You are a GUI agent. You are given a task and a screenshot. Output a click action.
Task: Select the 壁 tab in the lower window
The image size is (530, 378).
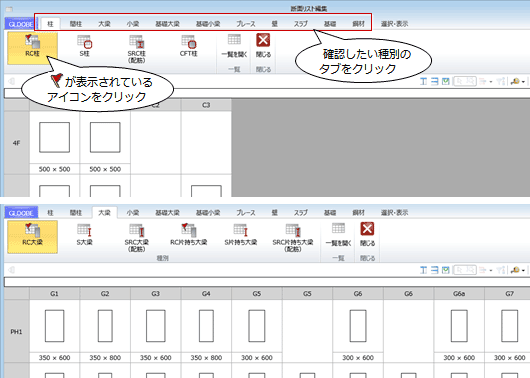click(274, 213)
